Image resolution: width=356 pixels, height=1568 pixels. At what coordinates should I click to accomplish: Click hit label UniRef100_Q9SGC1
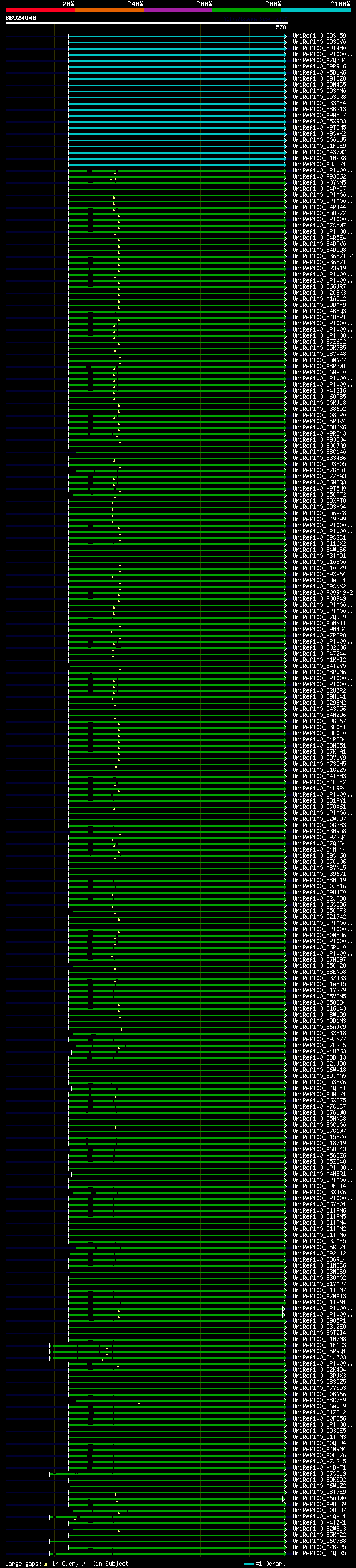(319, 537)
